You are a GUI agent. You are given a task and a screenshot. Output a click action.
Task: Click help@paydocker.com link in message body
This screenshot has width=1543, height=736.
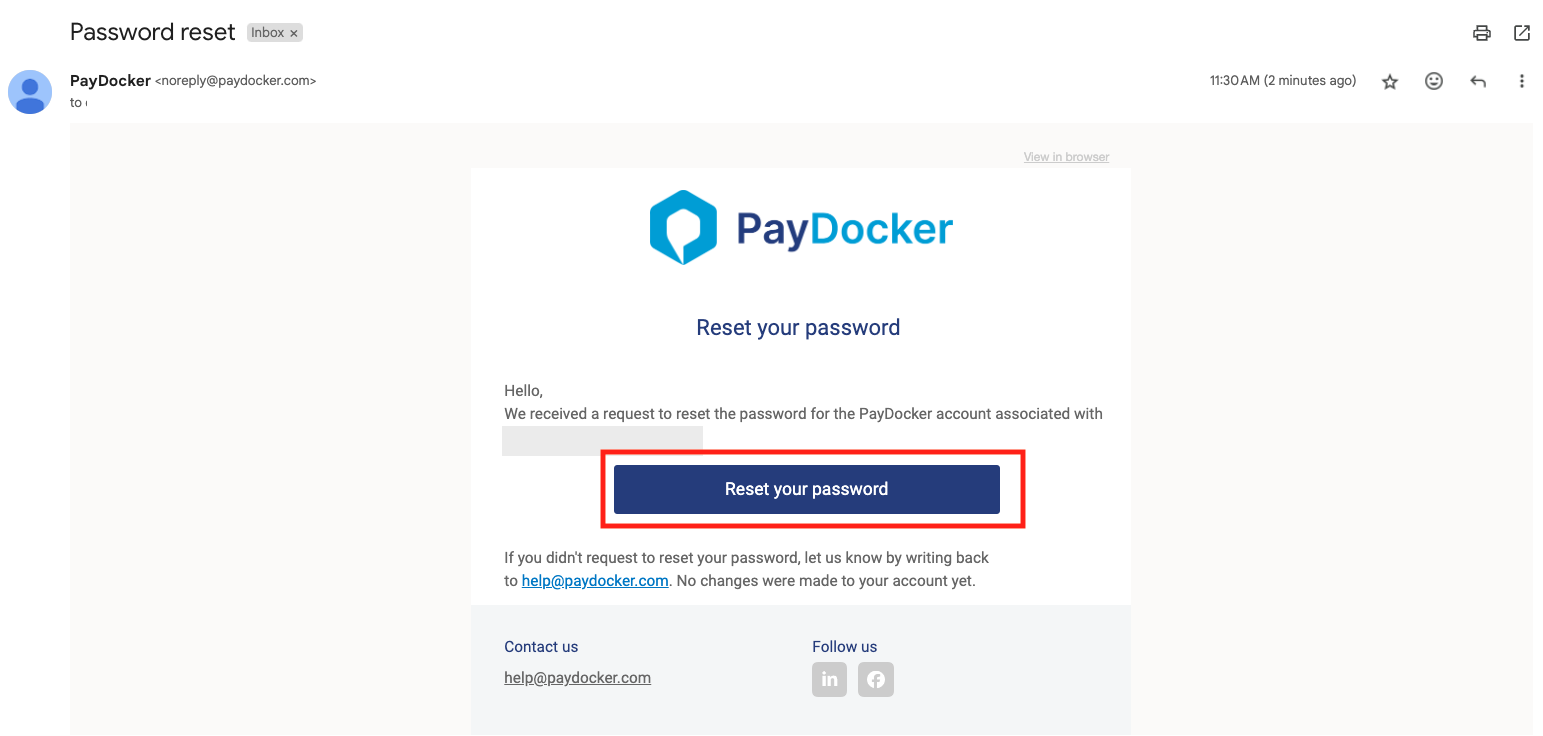595,581
